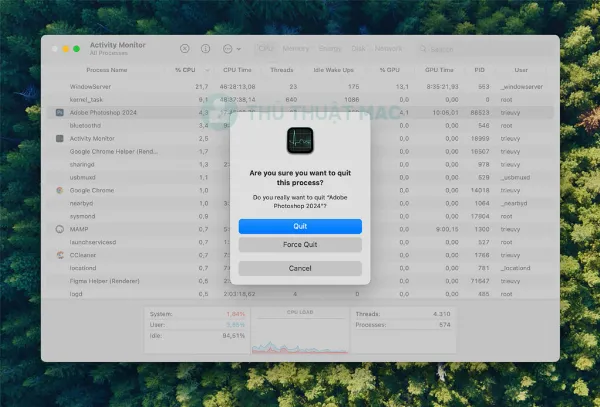Sort by Process Name column

tap(107, 70)
